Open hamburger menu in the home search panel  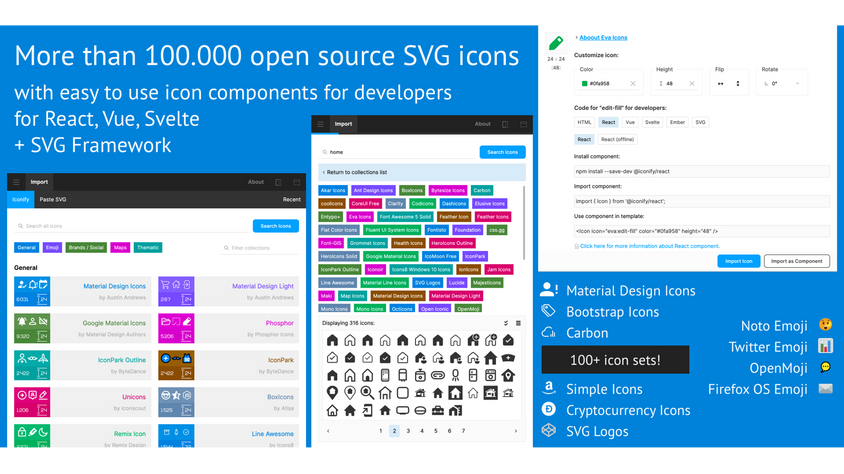[320, 124]
